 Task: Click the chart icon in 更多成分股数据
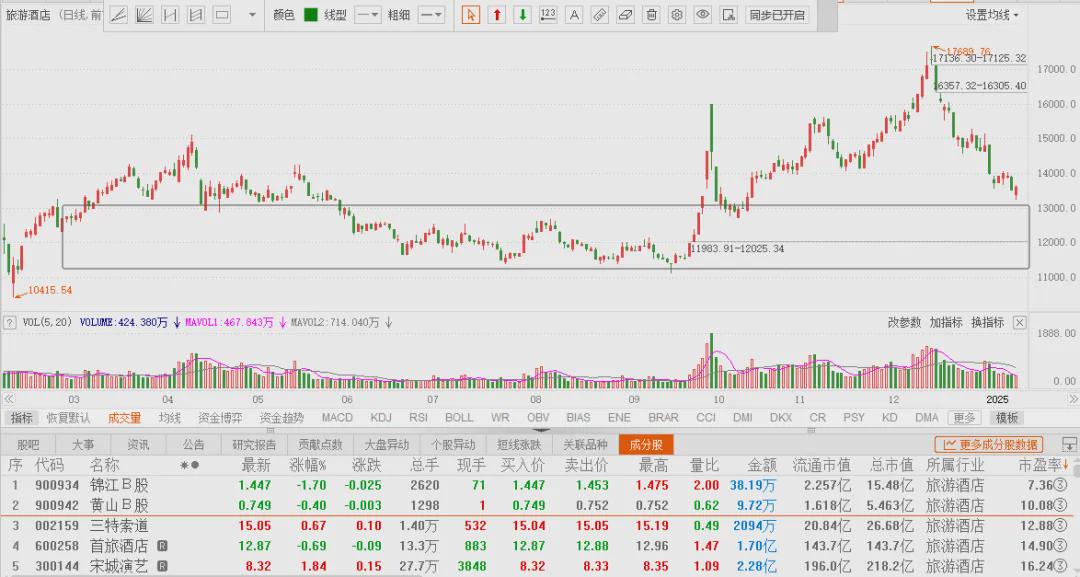pyautogui.click(x=949, y=445)
